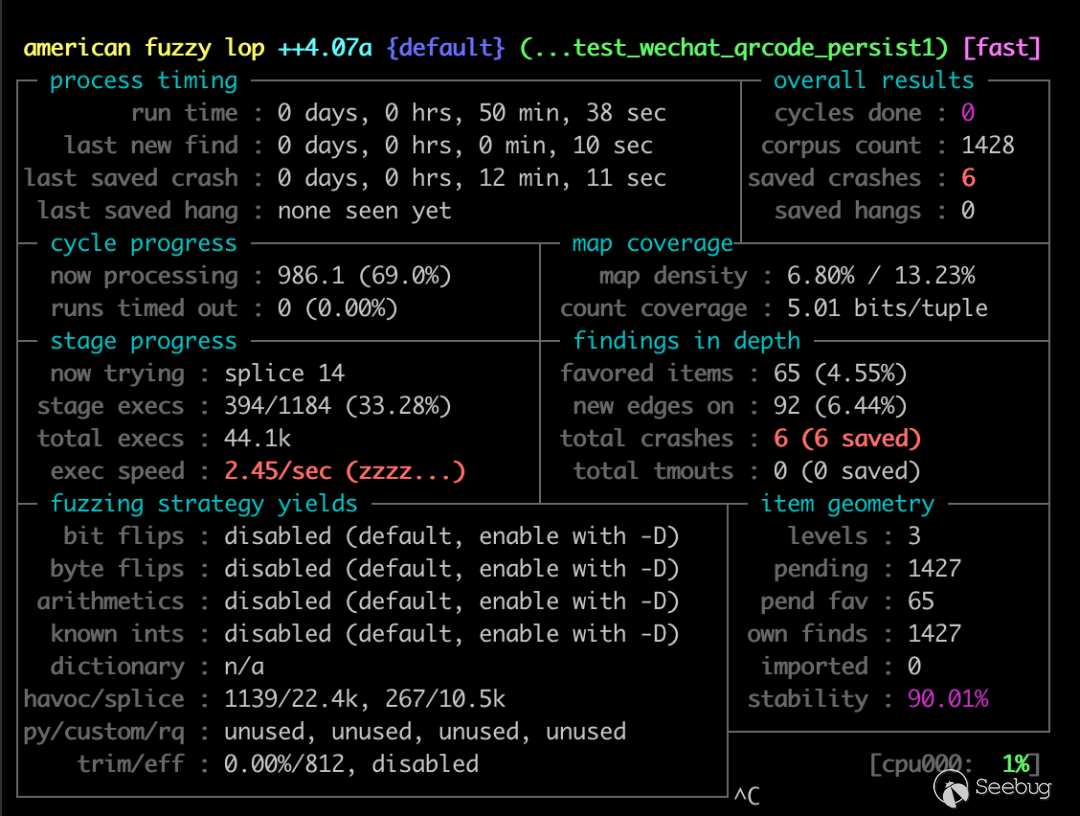Image resolution: width=1080 pixels, height=816 pixels.
Task: Select the [fast] power schedule label
Action: click(x=1001, y=48)
